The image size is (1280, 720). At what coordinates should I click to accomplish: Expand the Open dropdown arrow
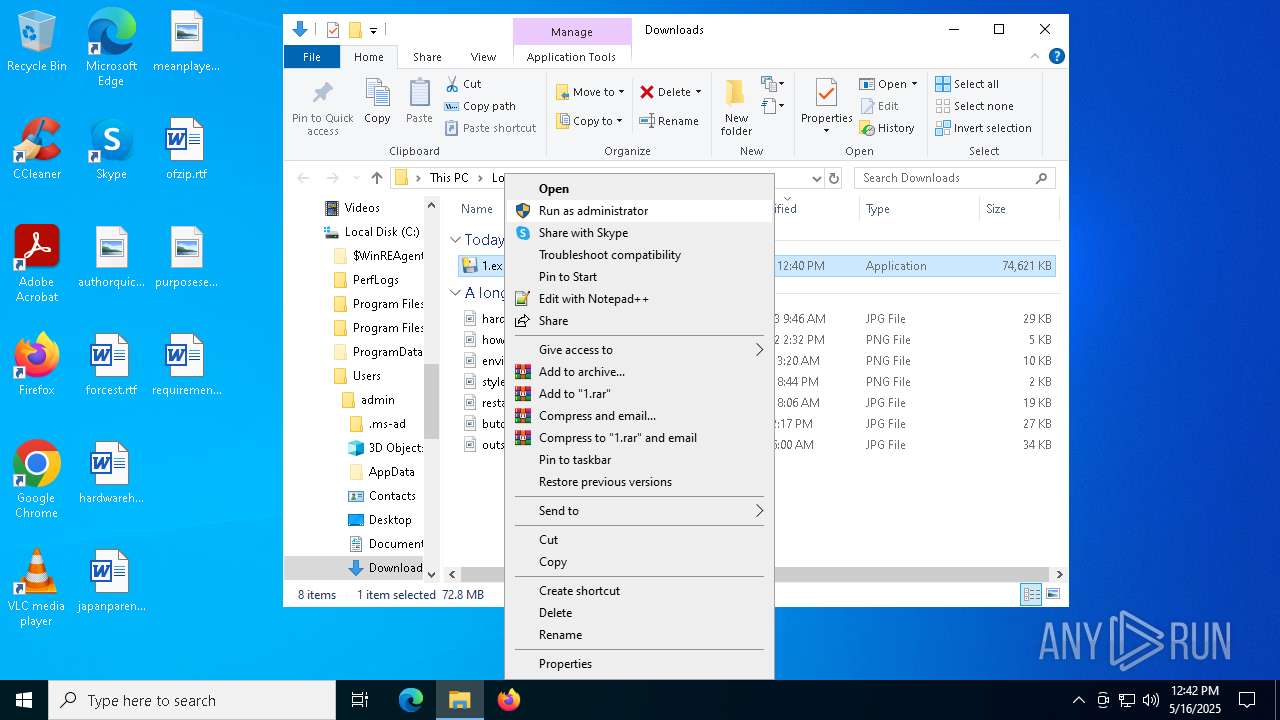coord(914,84)
